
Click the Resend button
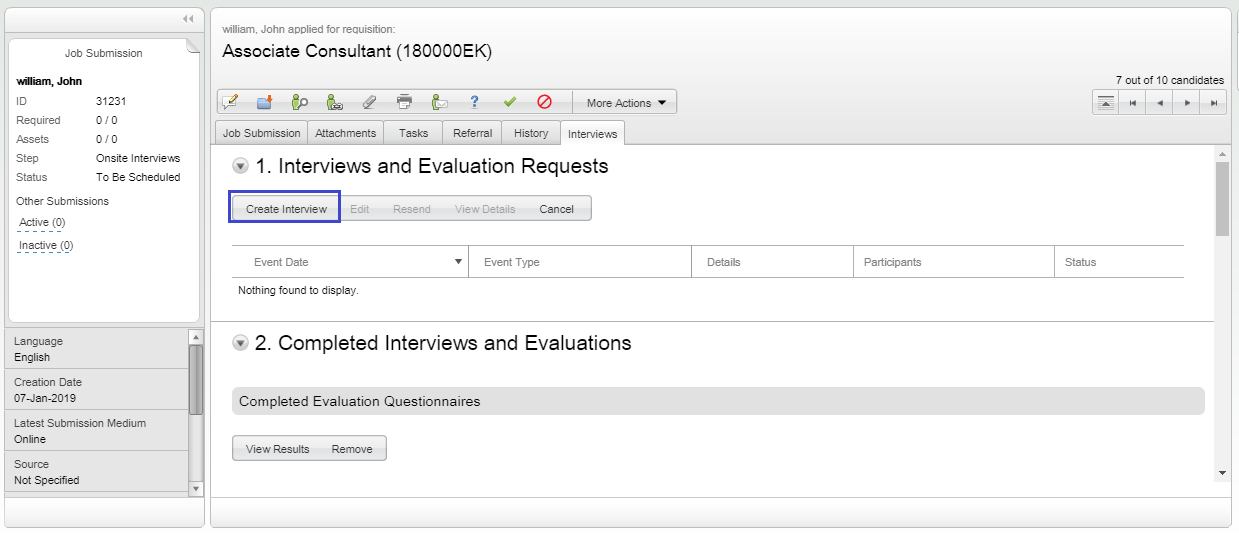coord(412,209)
